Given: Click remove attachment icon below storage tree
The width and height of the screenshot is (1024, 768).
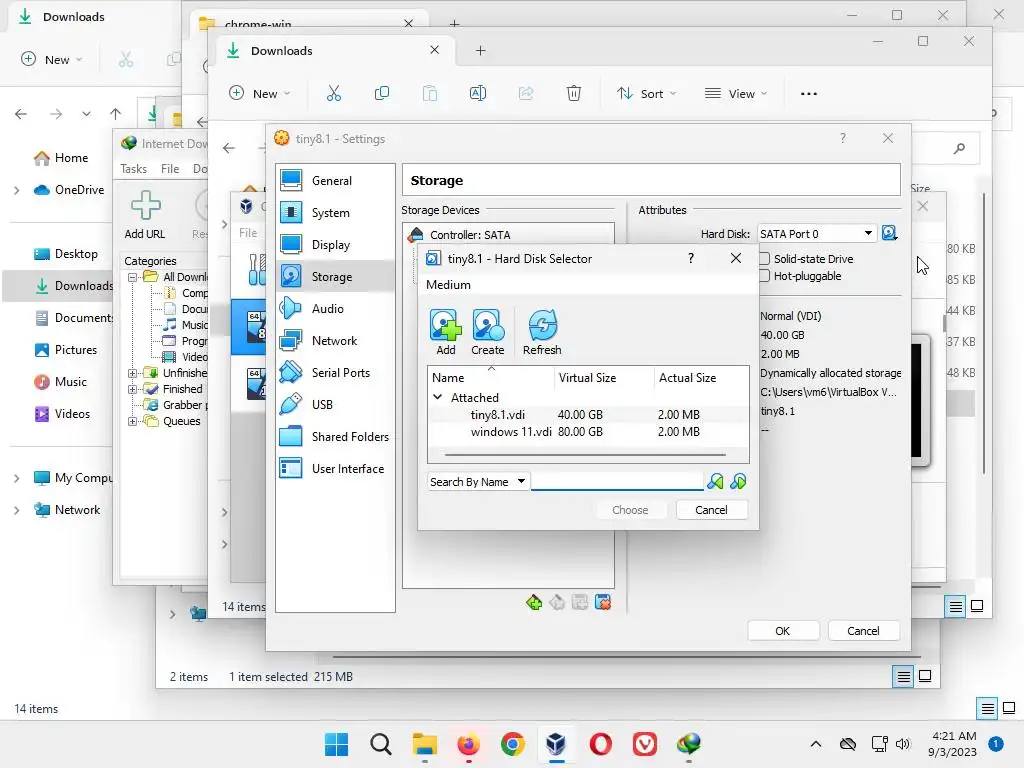Looking at the screenshot, I should [x=603, y=602].
